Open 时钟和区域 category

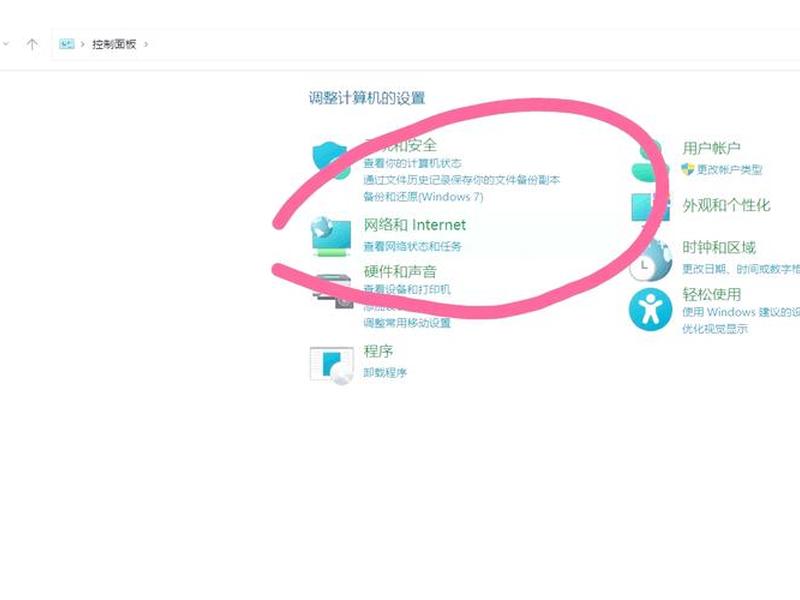[719, 247]
